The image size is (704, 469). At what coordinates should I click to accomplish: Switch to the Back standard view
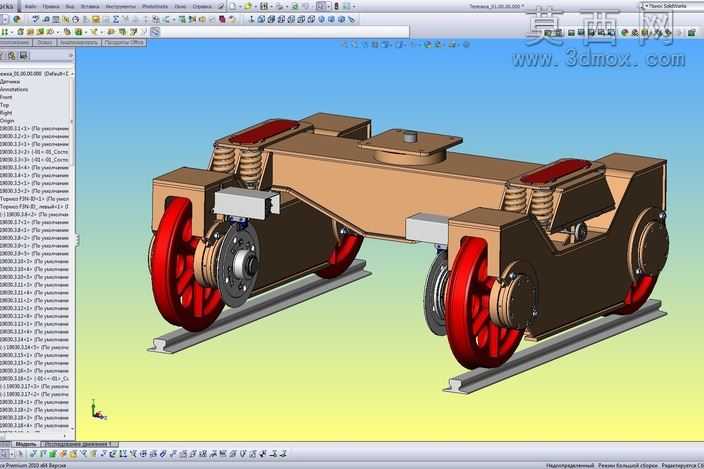tap(271, 19)
